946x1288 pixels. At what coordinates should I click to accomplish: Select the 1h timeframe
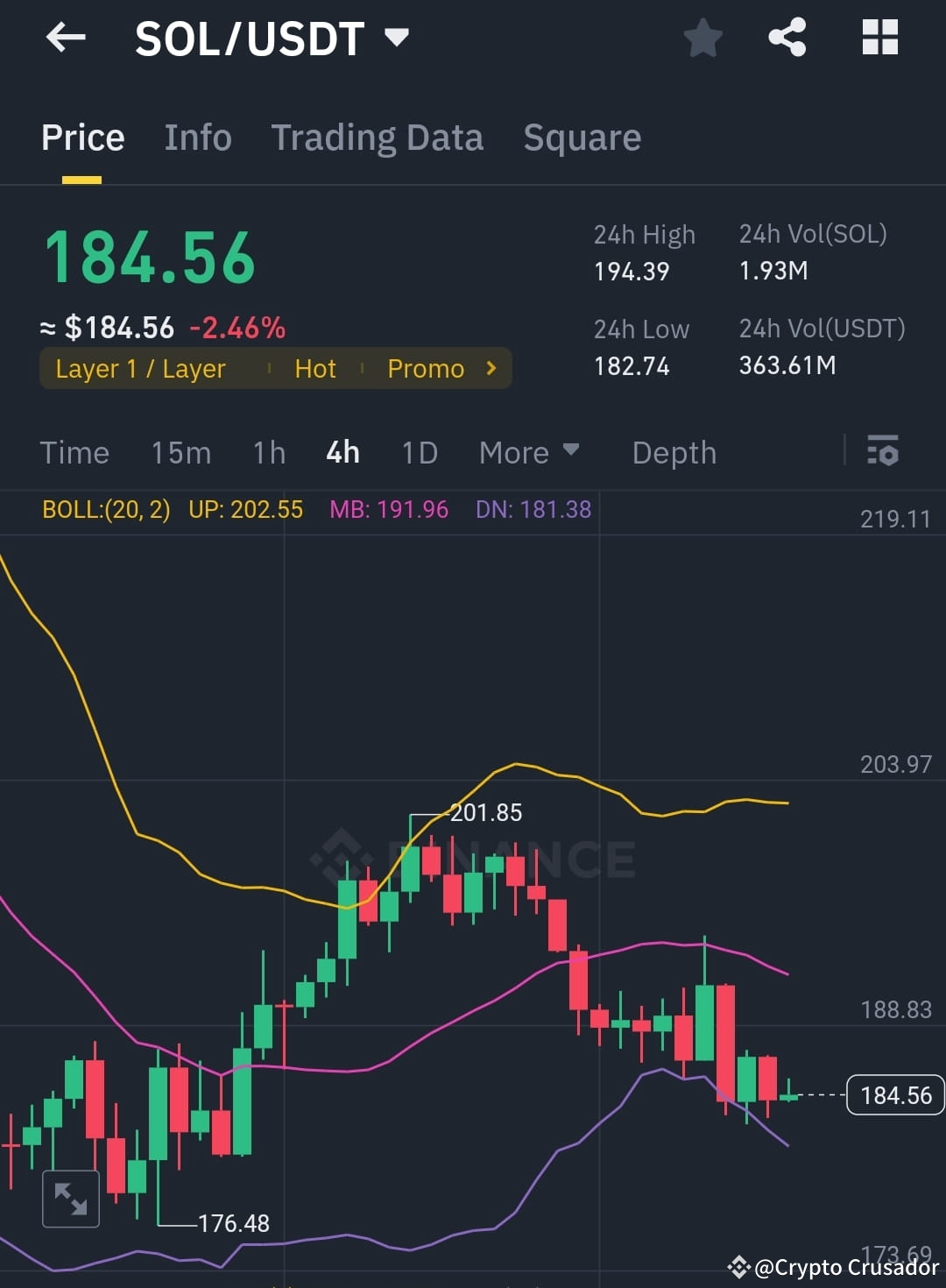268,452
